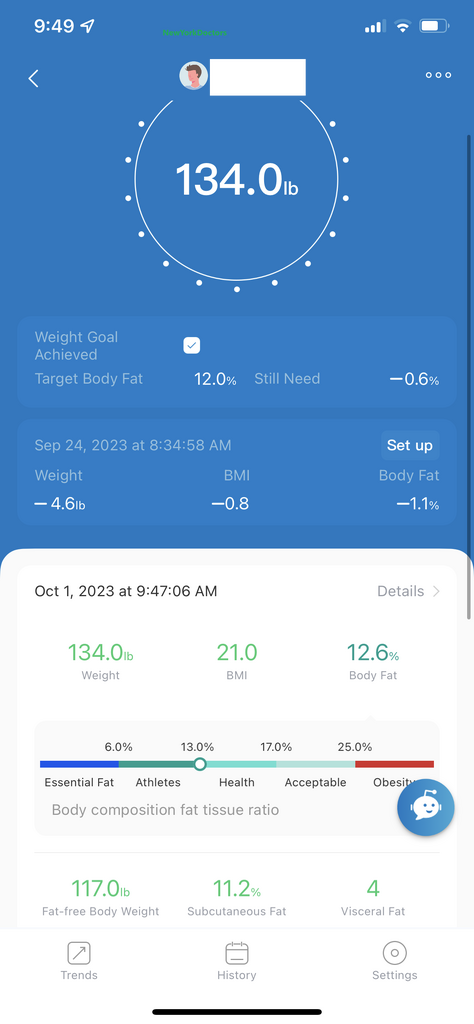Tap the Settings circle icon
Viewport: 474px width, 1024px height.
tap(394, 953)
